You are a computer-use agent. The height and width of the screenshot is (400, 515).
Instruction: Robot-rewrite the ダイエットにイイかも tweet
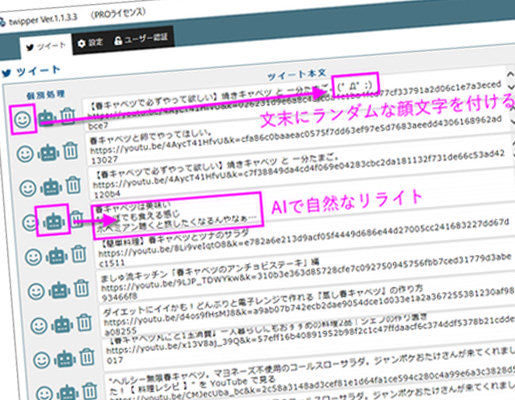(62, 324)
